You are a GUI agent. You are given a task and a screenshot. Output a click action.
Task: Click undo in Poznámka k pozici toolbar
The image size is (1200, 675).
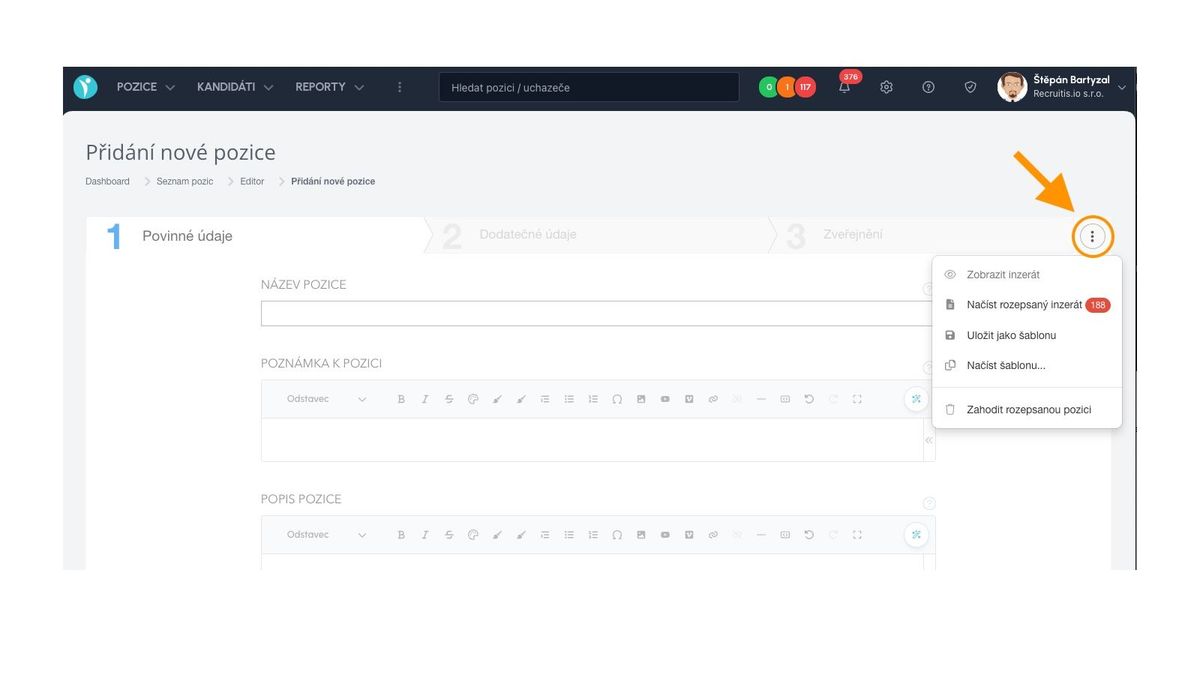(809, 399)
